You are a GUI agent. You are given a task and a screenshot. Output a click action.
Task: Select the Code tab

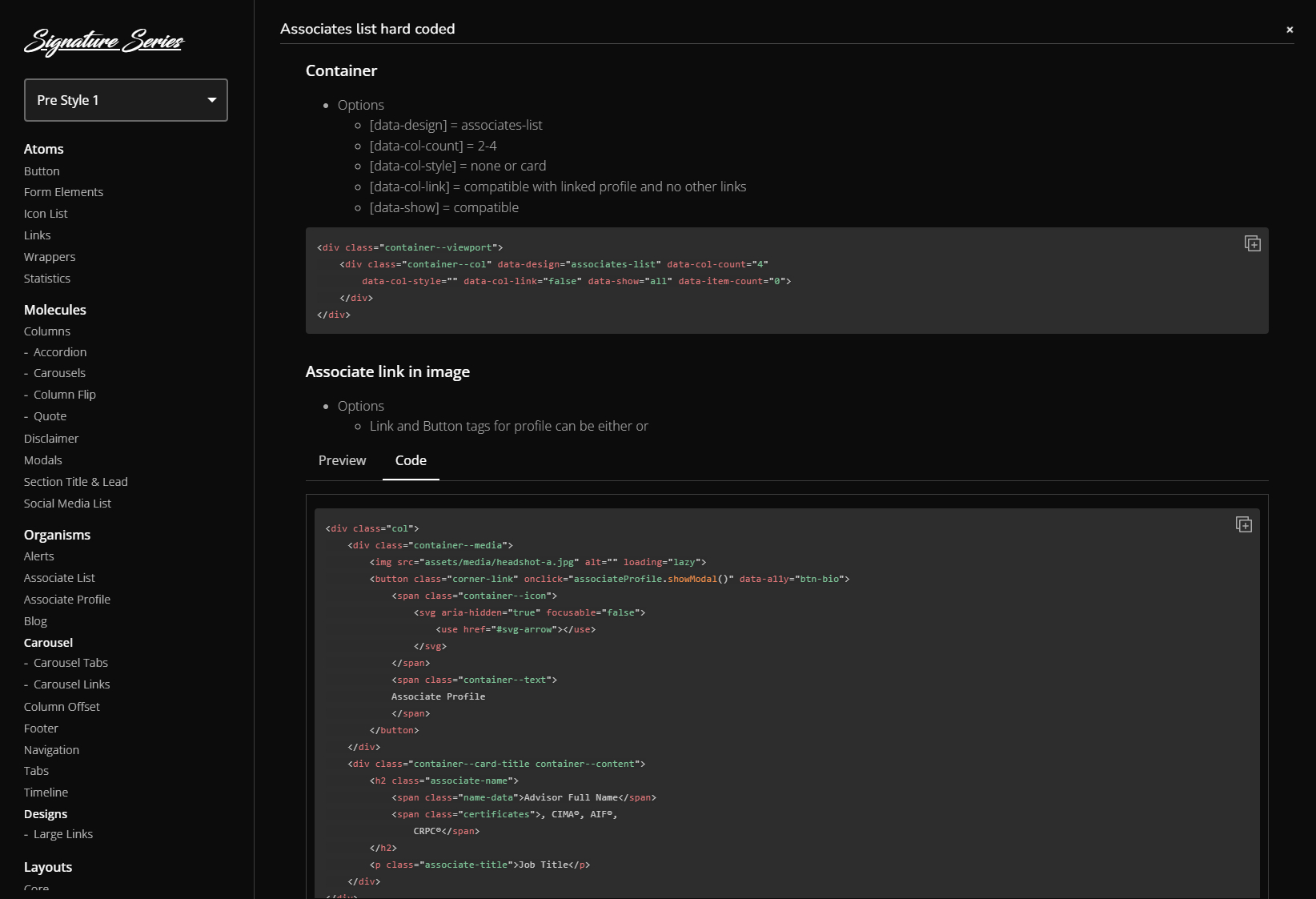coord(411,460)
